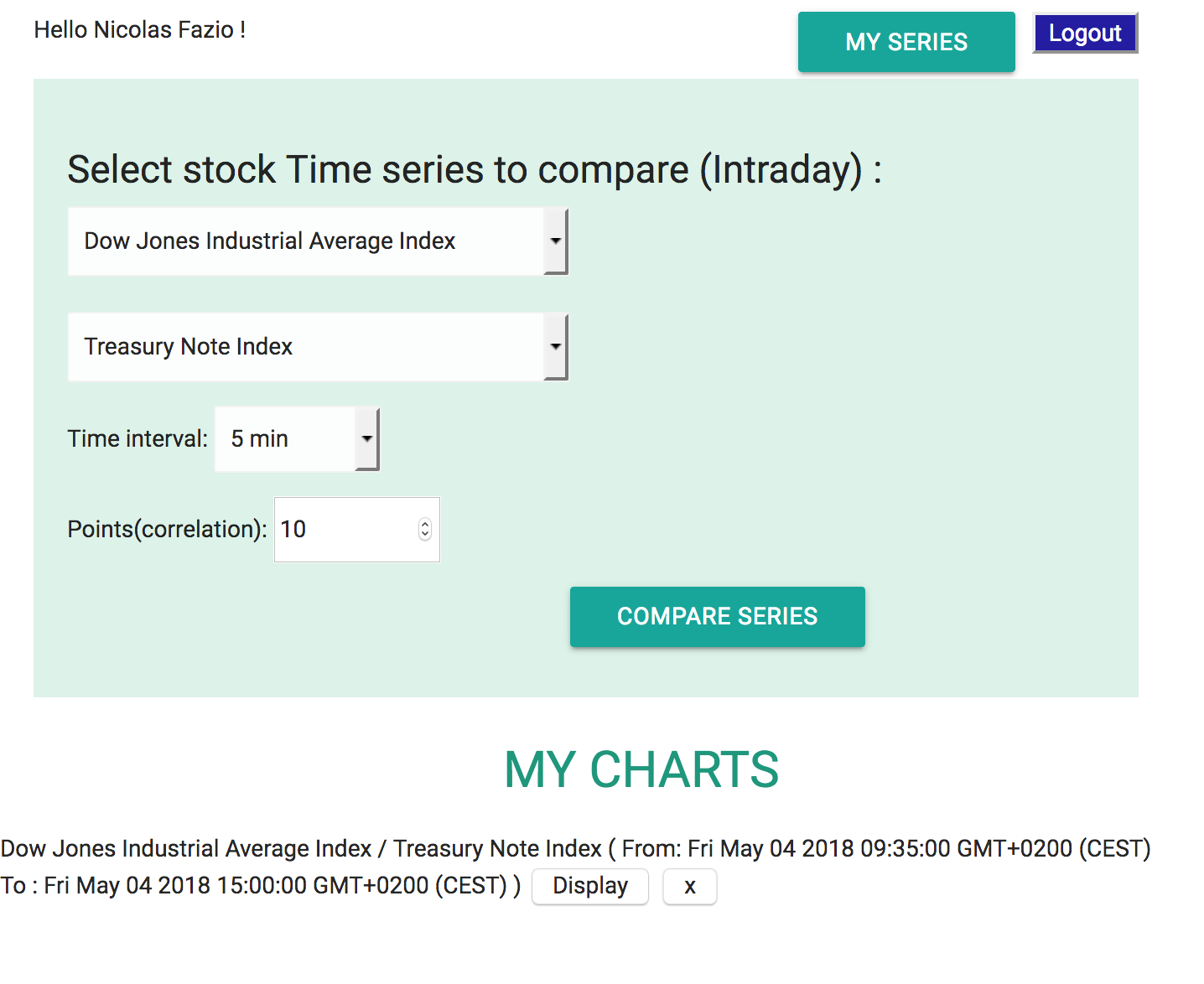Open the MY SERIES page
The image size is (1204, 984).
(906, 42)
